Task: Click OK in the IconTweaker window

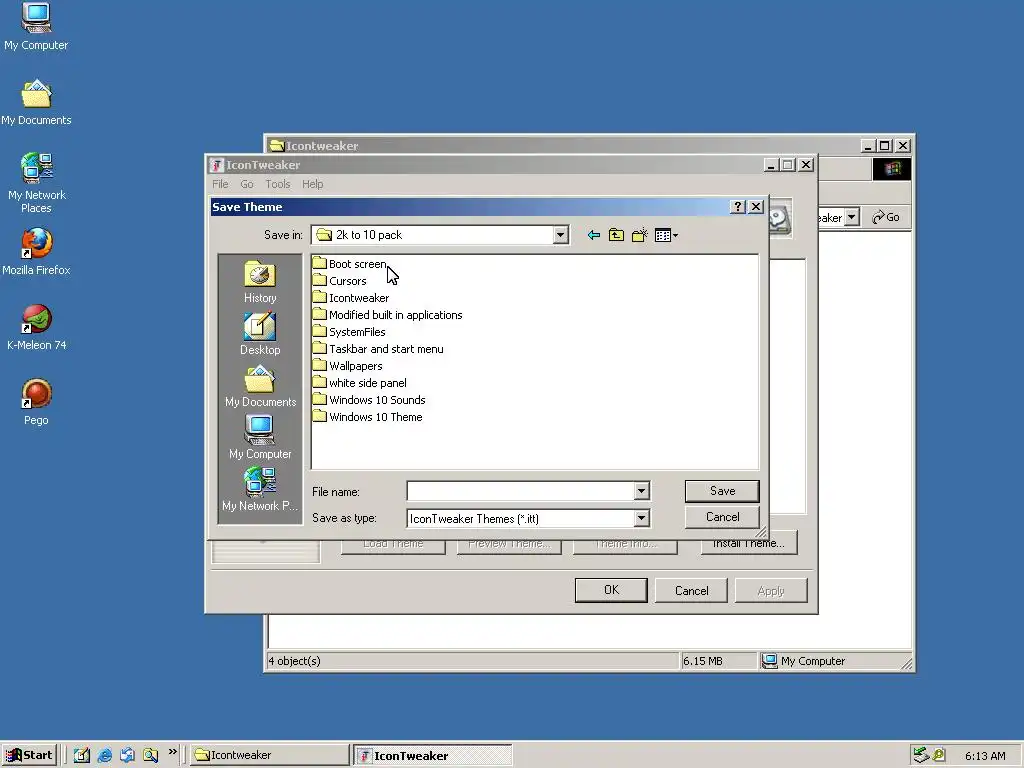Action: click(x=611, y=590)
